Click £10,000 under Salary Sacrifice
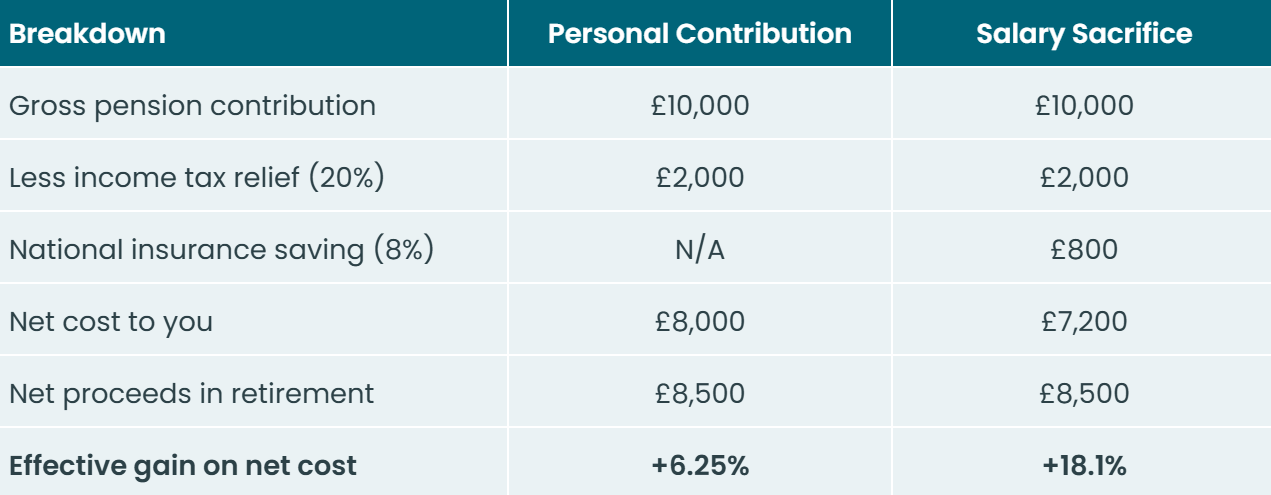This screenshot has height=495, width=1271. point(1084,105)
